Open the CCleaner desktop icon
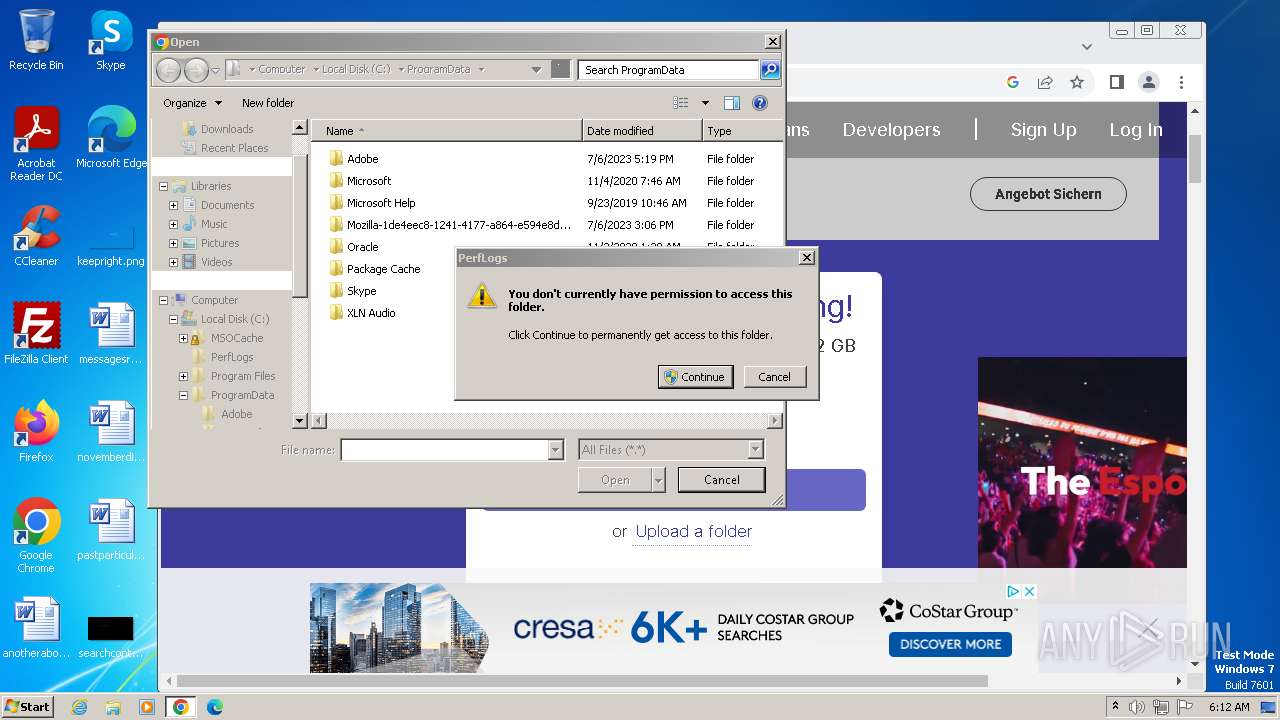 [36, 236]
